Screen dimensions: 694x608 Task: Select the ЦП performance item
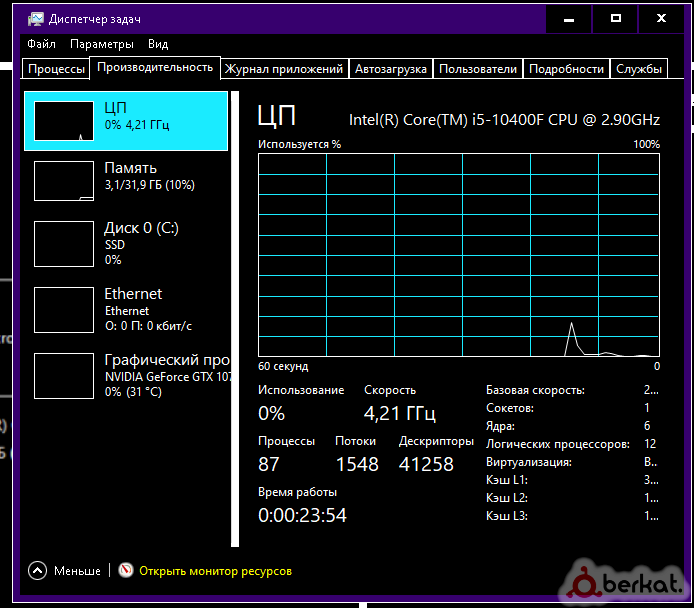(126, 121)
